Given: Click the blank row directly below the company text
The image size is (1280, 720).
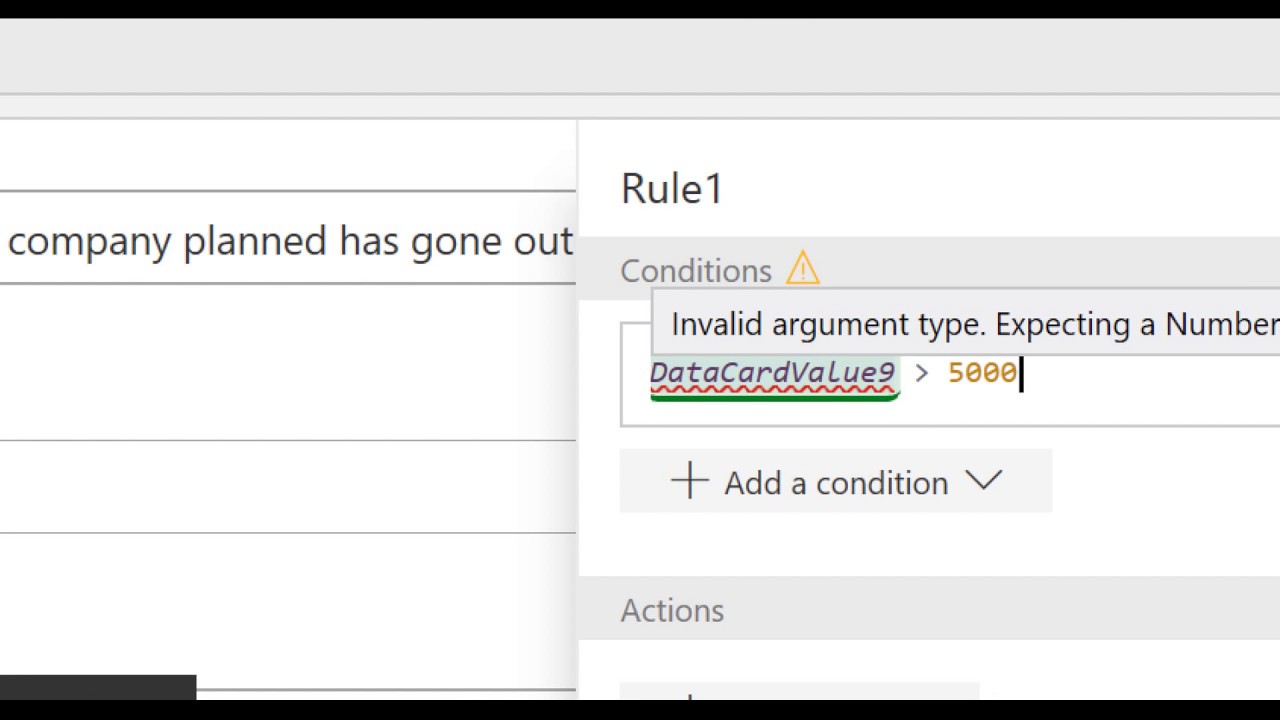Looking at the screenshot, I should tap(288, 362).
